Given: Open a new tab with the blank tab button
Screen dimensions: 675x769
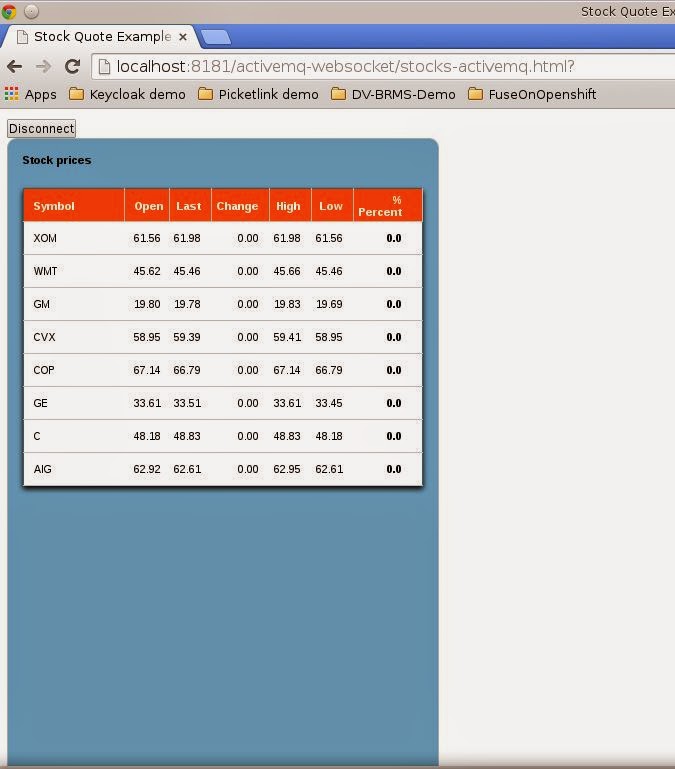Looking at the screenshot, I should 216,37.
